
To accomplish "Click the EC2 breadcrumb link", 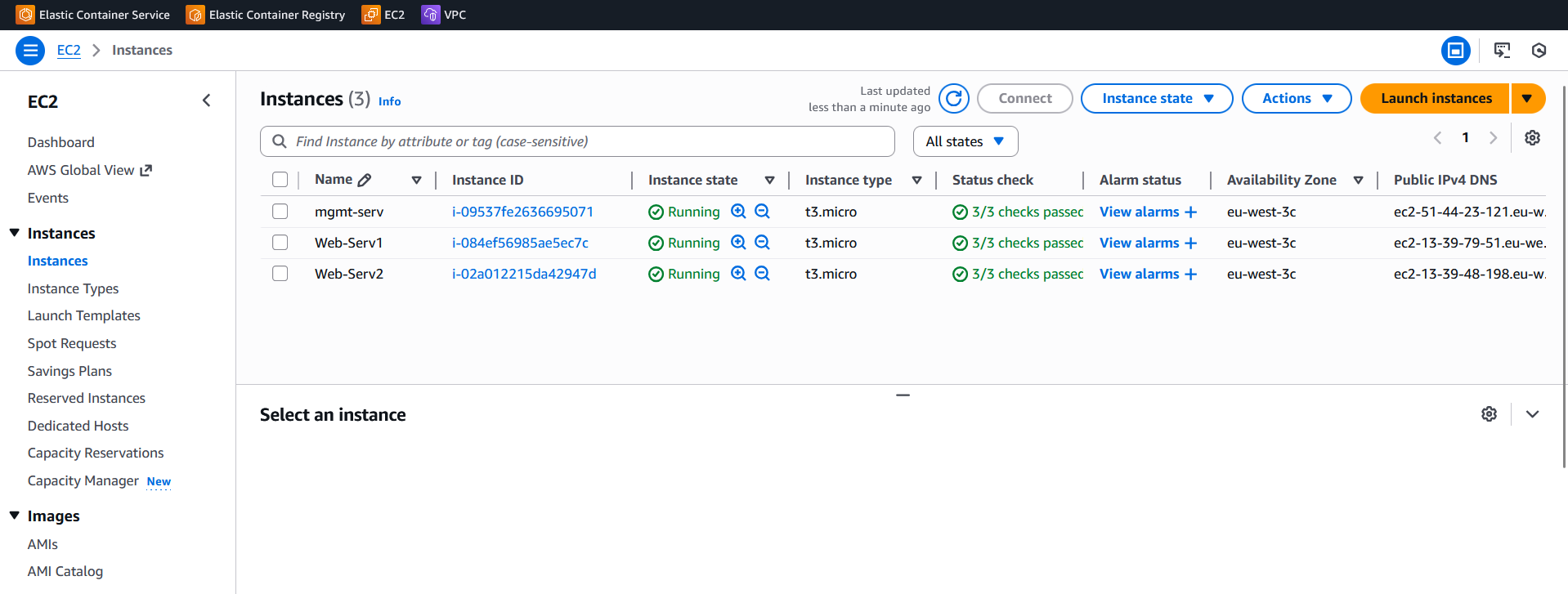I will (69, 51).
